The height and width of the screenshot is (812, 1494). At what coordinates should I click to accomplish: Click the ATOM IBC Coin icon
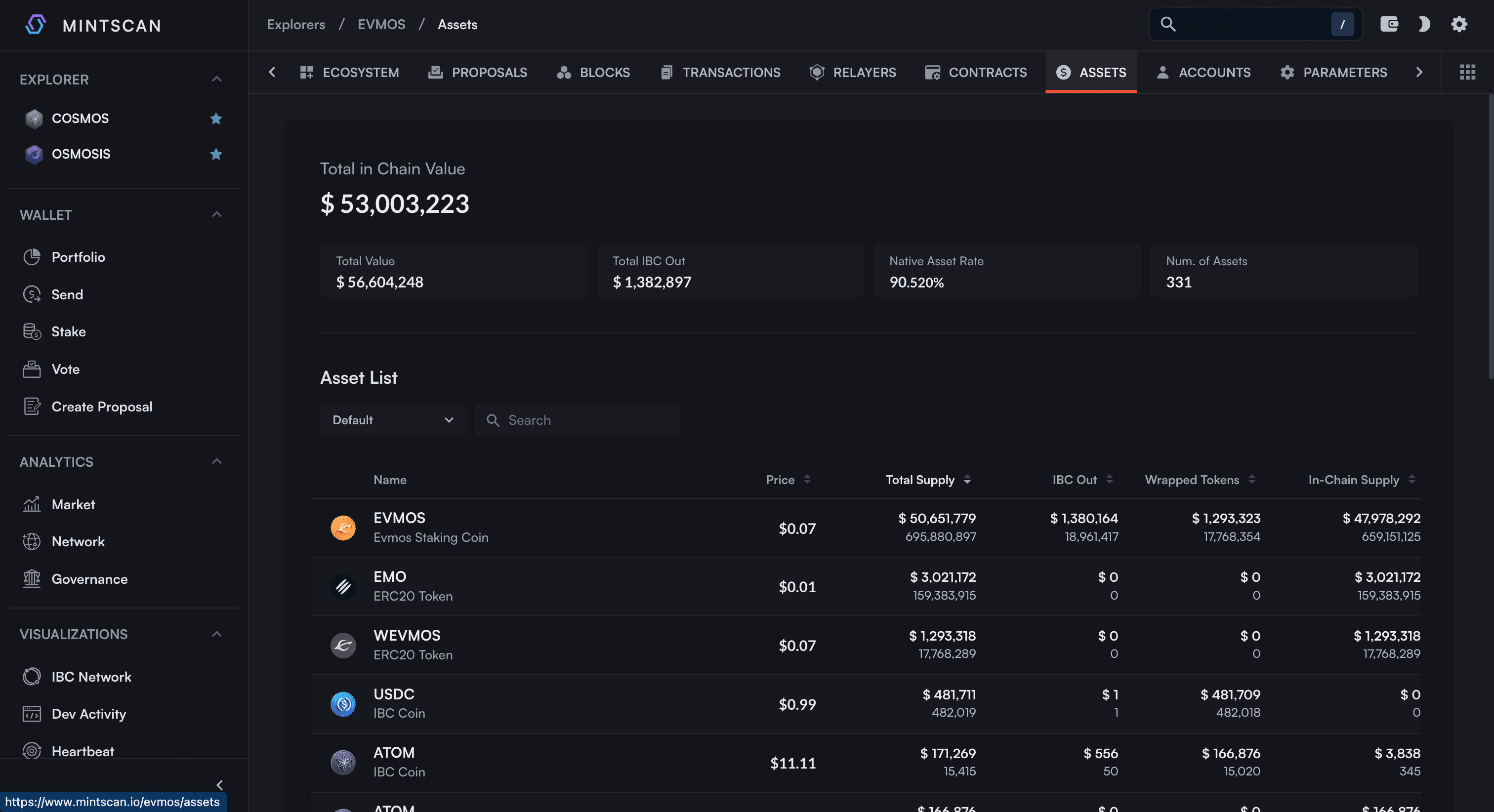coord(343,763)
